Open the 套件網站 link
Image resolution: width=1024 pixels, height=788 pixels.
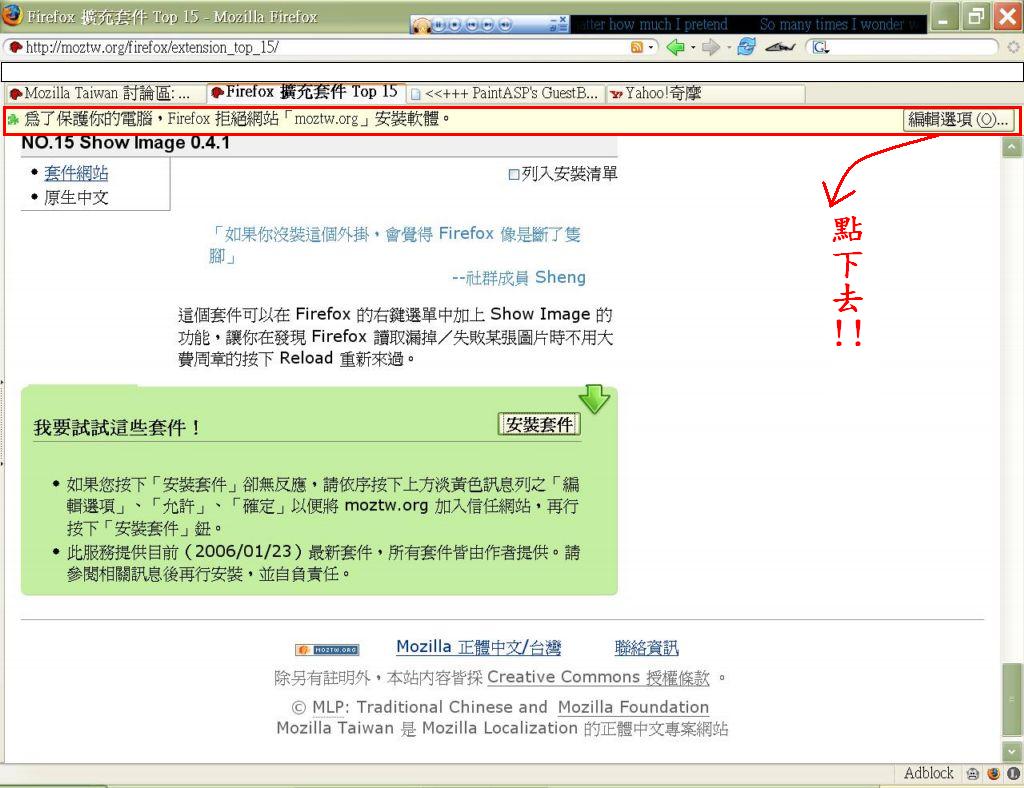tap(76, 173)
